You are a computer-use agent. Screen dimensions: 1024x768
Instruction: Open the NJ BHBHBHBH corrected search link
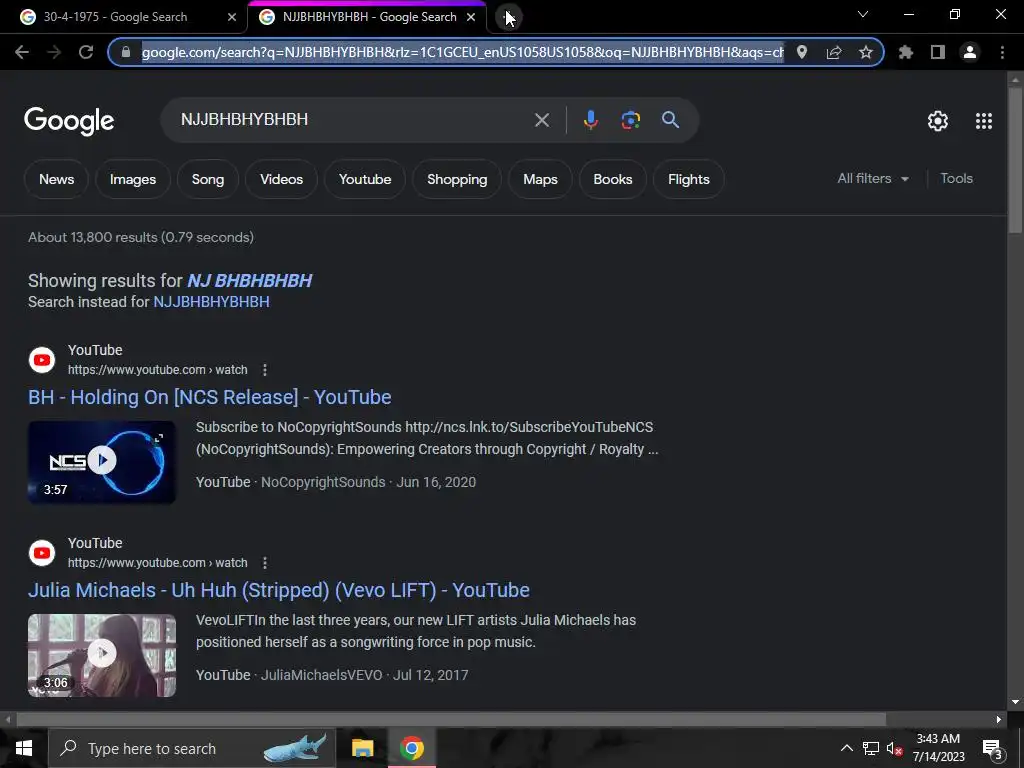[249, 281]
